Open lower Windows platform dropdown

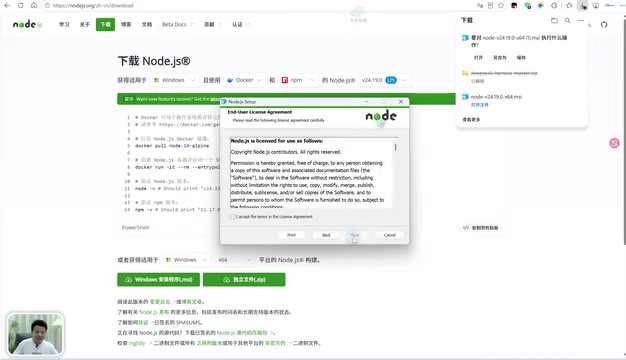click(186, 260)
